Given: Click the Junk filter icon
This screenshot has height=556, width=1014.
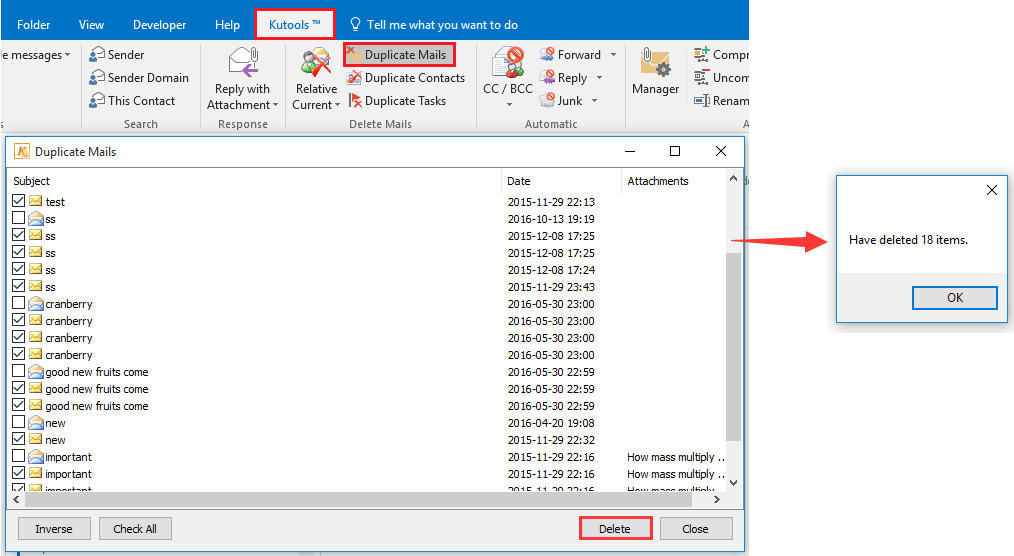Looking at the screenshot, I should point(547,100).
